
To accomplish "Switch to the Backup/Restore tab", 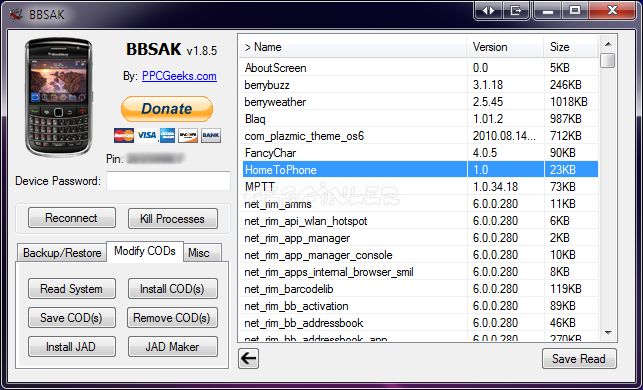I will tap(62, 253).
